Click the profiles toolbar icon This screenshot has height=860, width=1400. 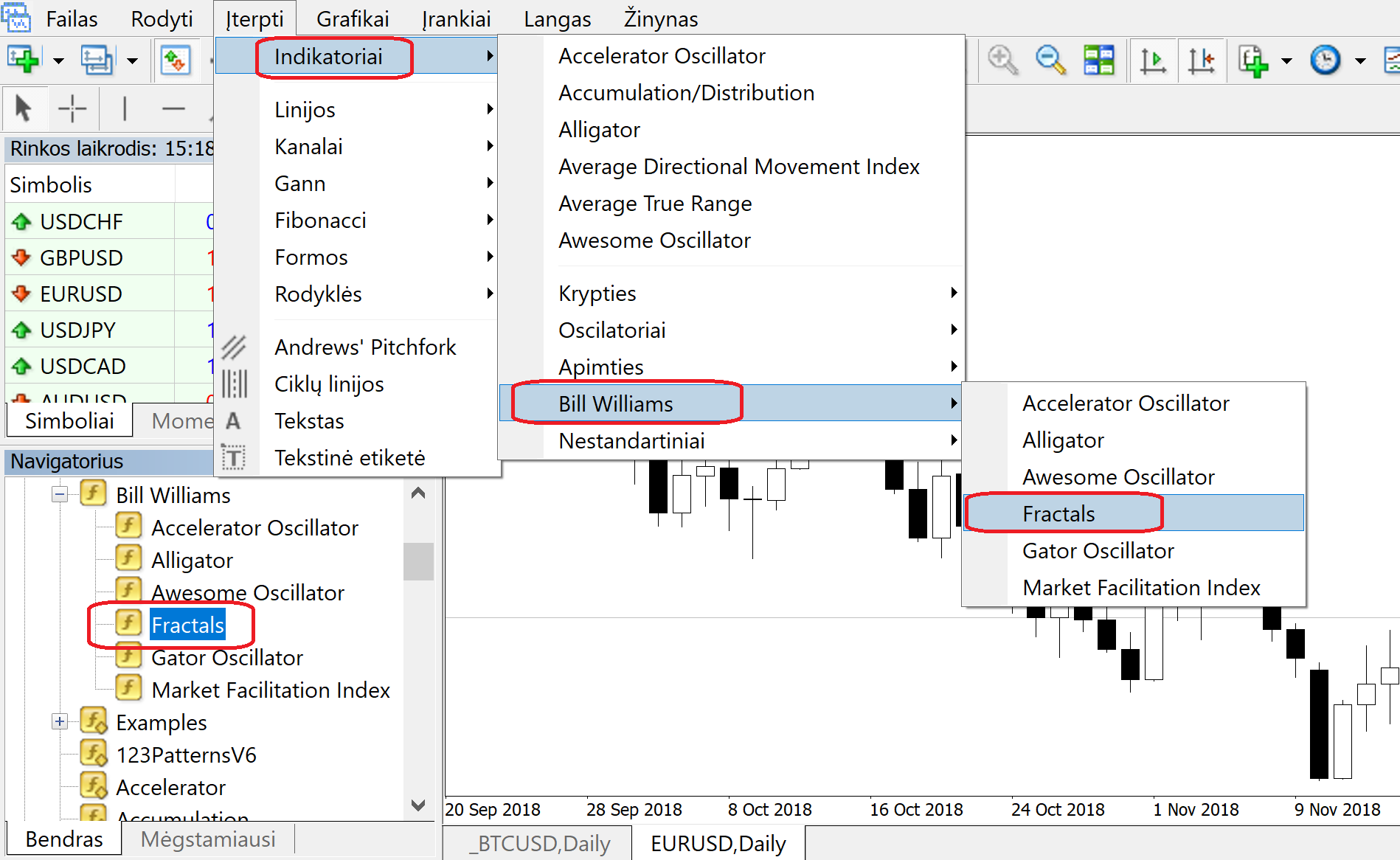97,60
